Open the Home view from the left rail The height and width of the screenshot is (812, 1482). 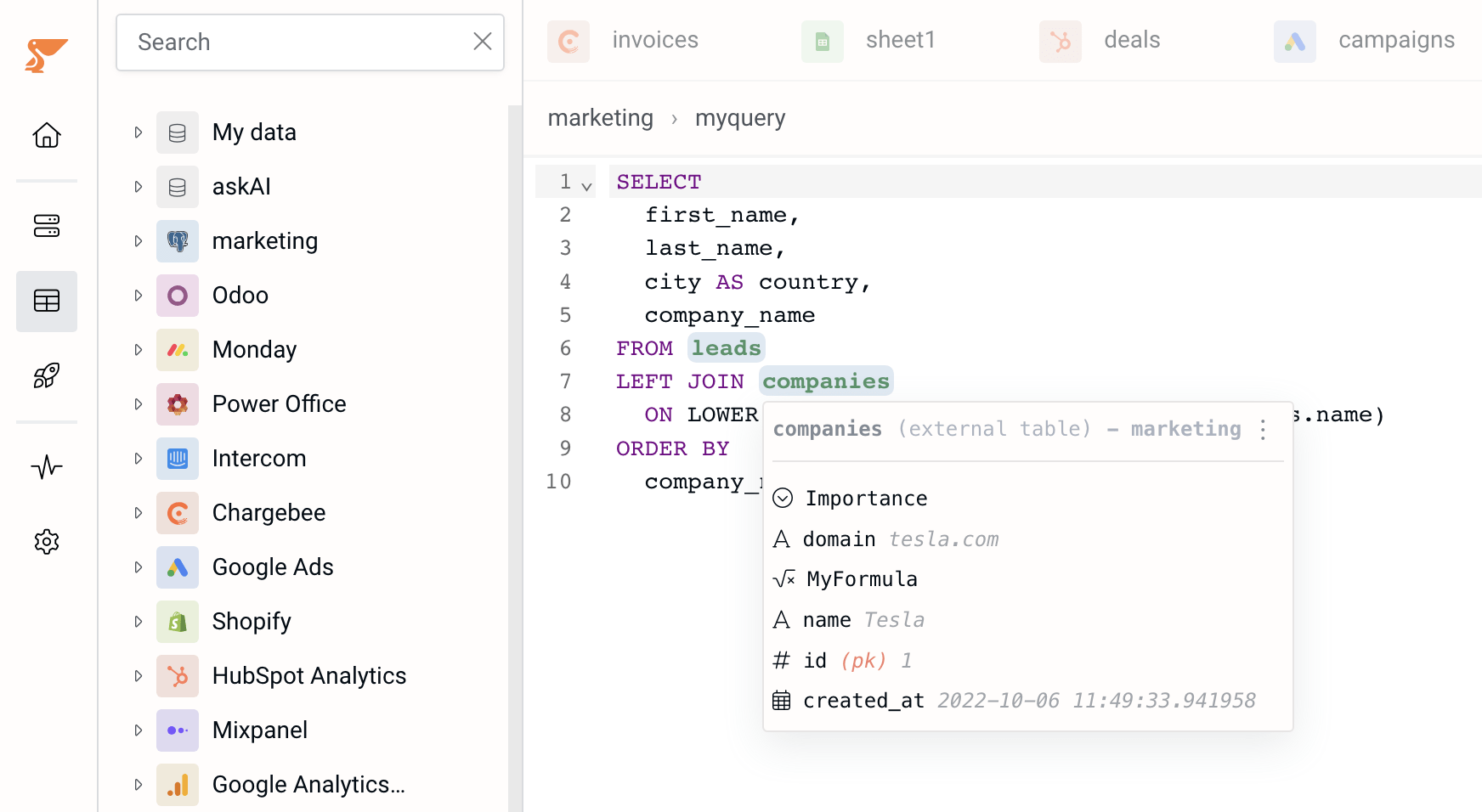click(47, 135)
